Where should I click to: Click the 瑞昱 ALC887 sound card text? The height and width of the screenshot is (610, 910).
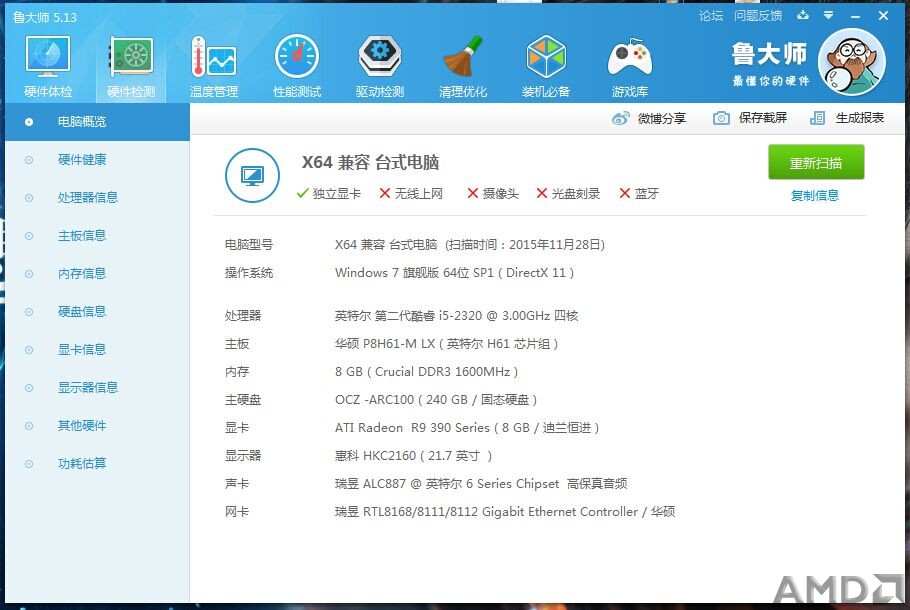481,483
